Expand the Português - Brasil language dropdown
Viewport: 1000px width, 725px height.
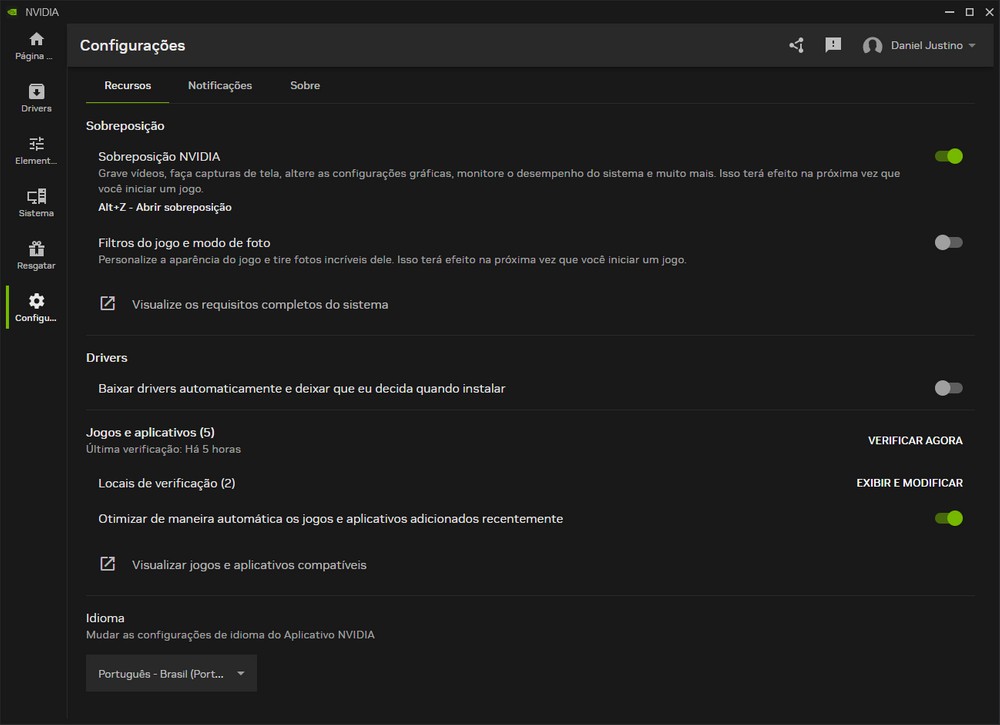pos(171,674)
